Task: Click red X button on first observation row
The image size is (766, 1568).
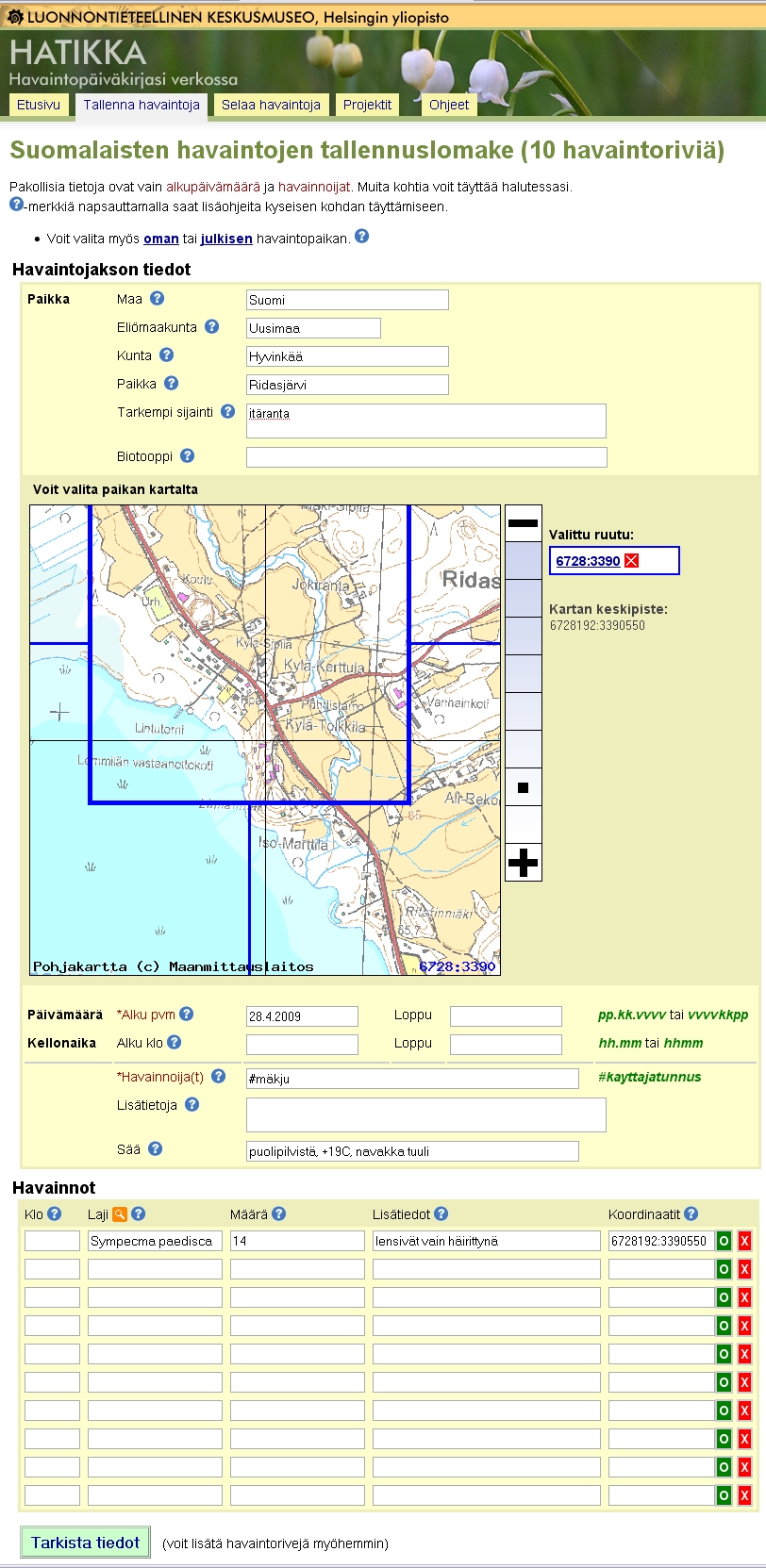Action: click(x=744, y=1241)
